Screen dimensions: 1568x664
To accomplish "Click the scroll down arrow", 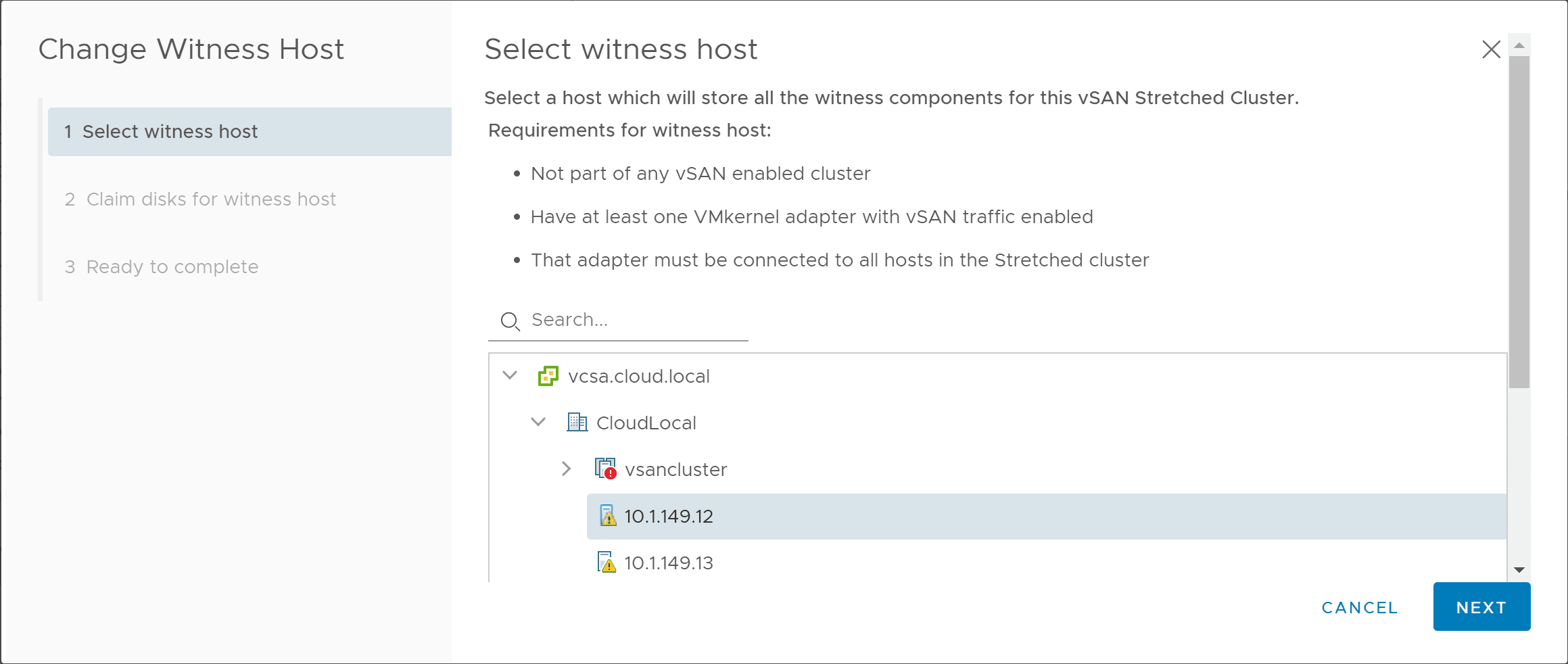I will click(x=1519, y=570).
